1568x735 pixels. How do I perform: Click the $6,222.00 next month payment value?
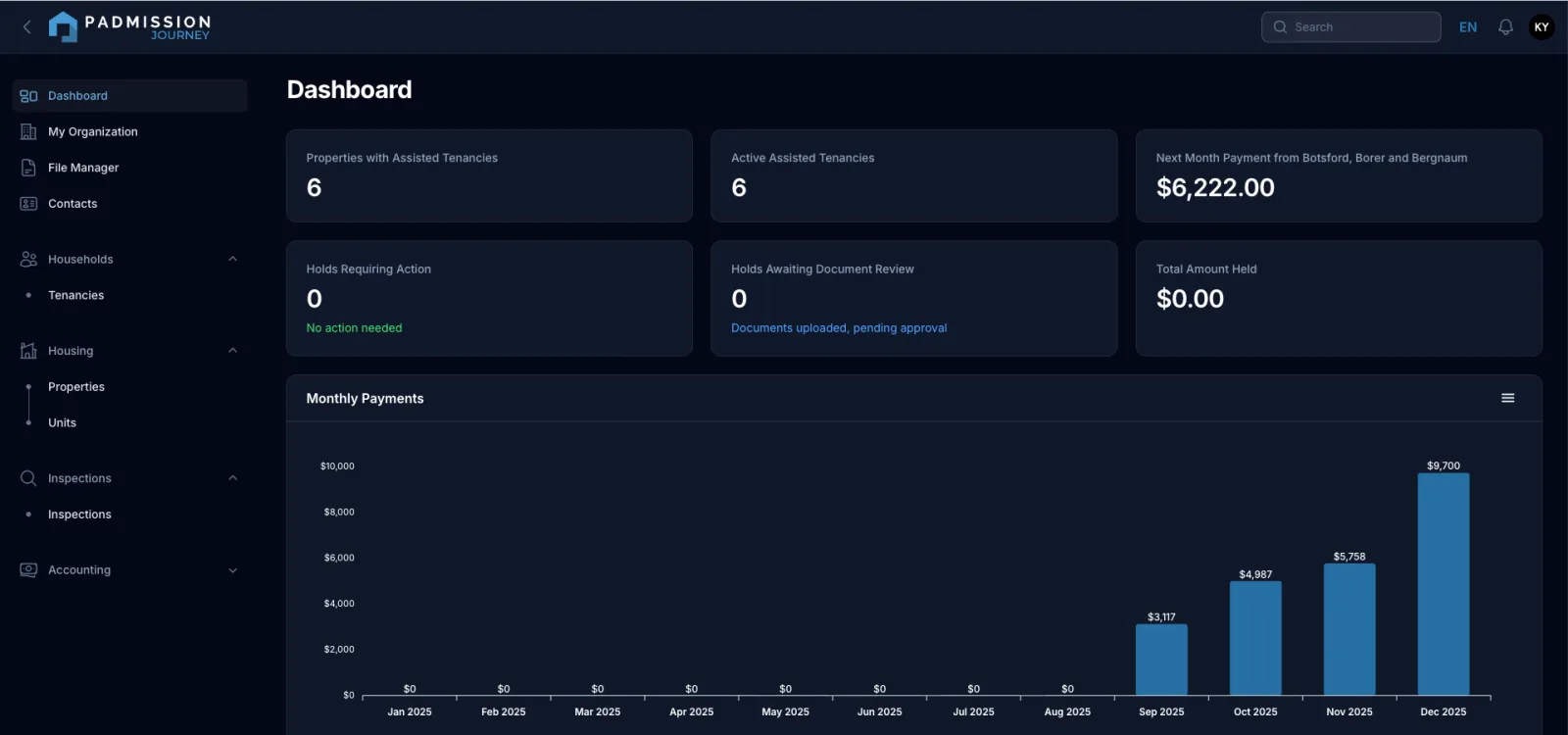coord(1215,187)
